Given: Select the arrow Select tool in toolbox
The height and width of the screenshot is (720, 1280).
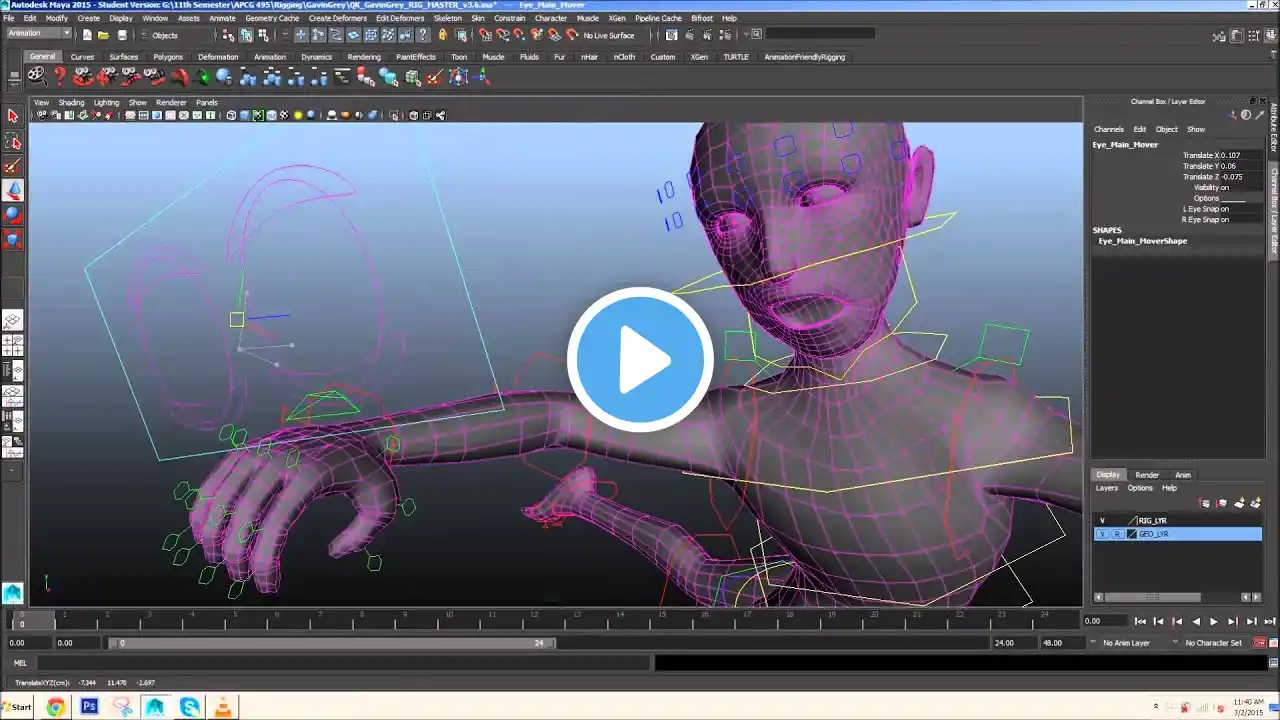Looking at the screenshot, I should 13,116.
